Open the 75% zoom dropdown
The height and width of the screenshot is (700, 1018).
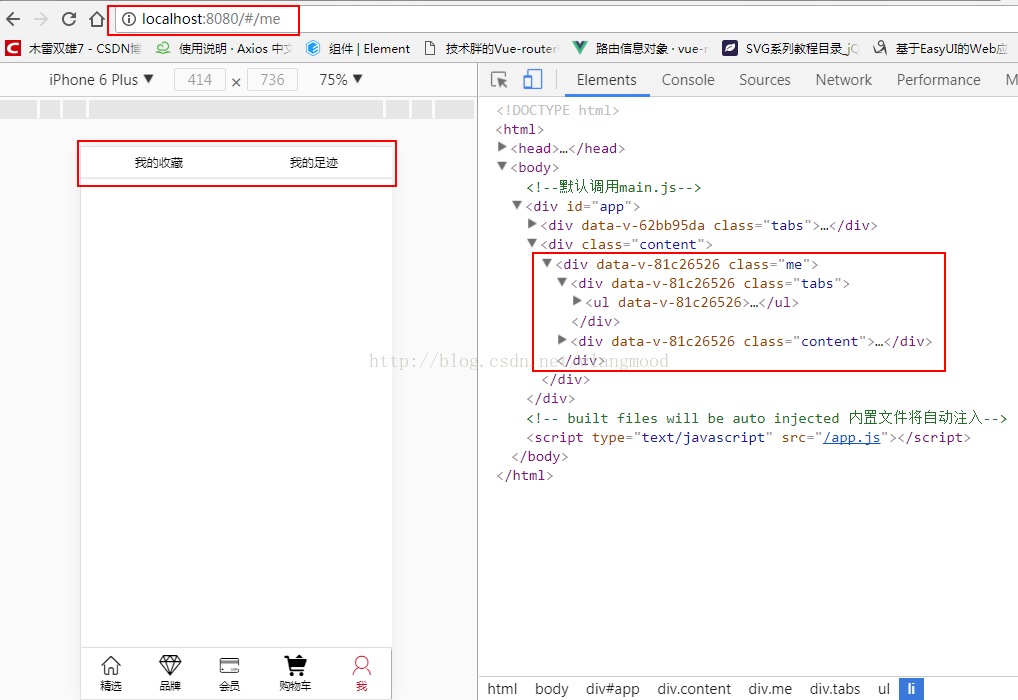tap(341, 79)
